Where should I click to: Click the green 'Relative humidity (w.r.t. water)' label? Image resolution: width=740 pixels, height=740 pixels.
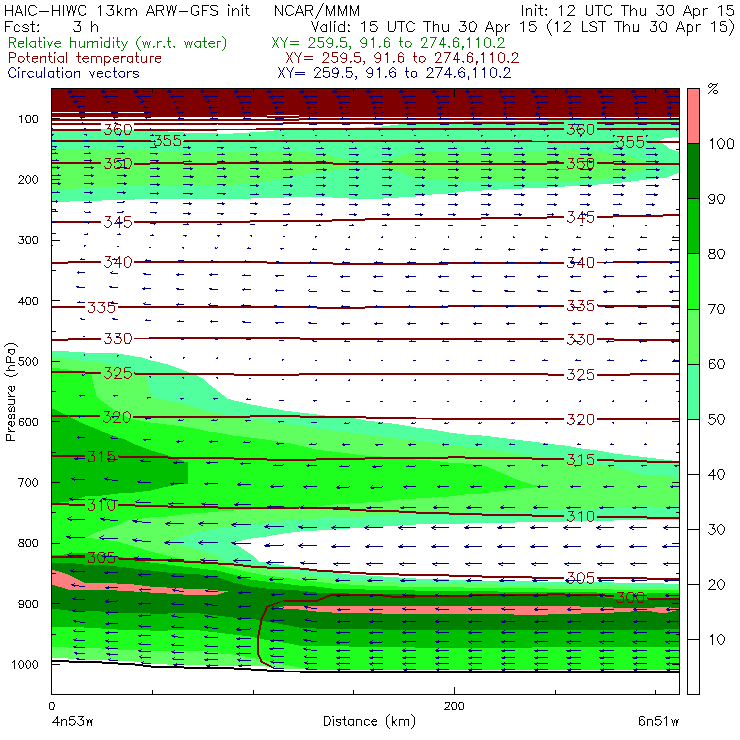pos(118,43)
